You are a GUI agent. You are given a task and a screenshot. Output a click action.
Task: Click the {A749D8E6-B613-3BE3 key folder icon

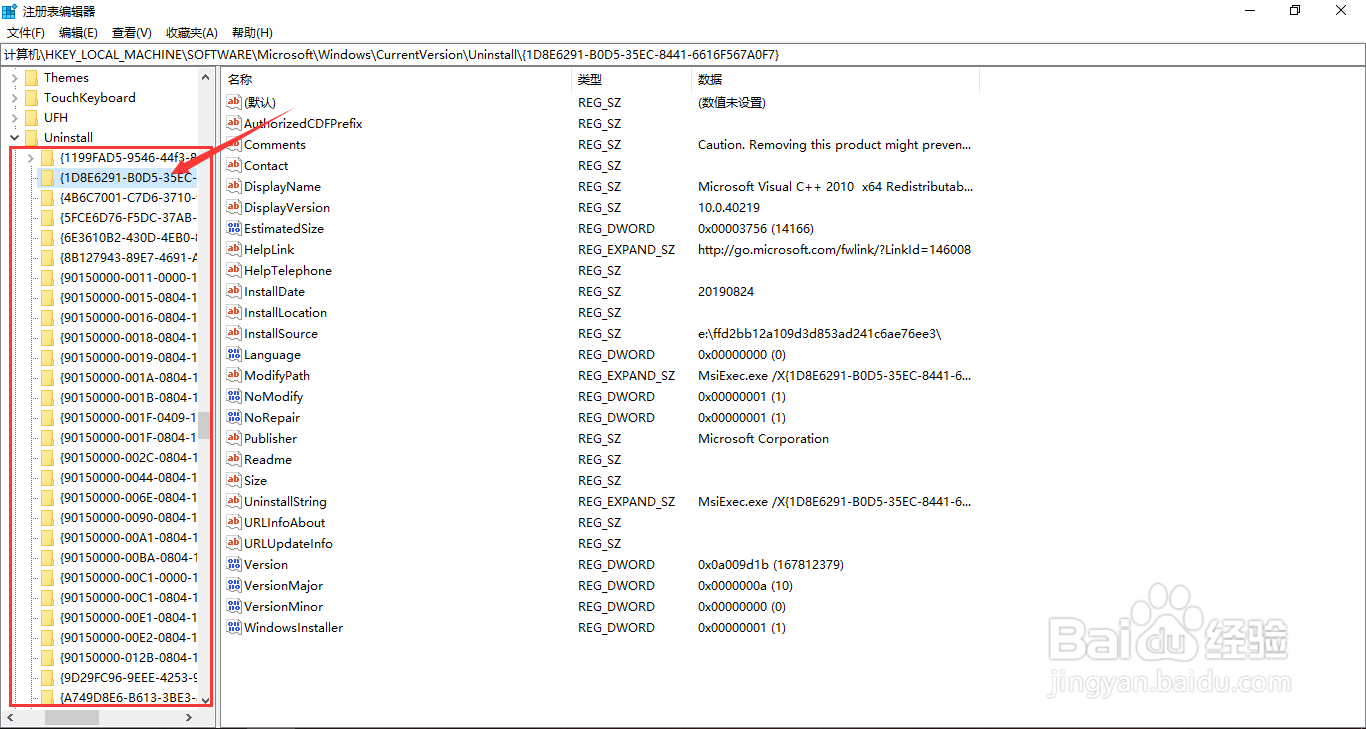tap(47, 697)
